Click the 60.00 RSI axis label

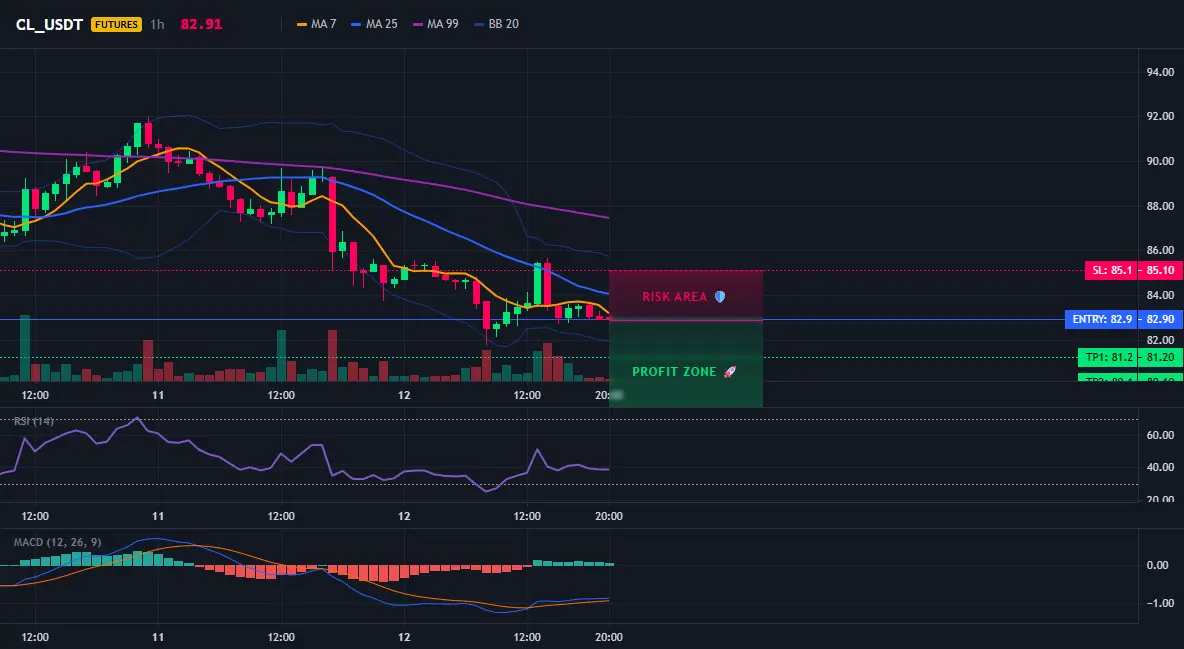[x=1161, y=435]
